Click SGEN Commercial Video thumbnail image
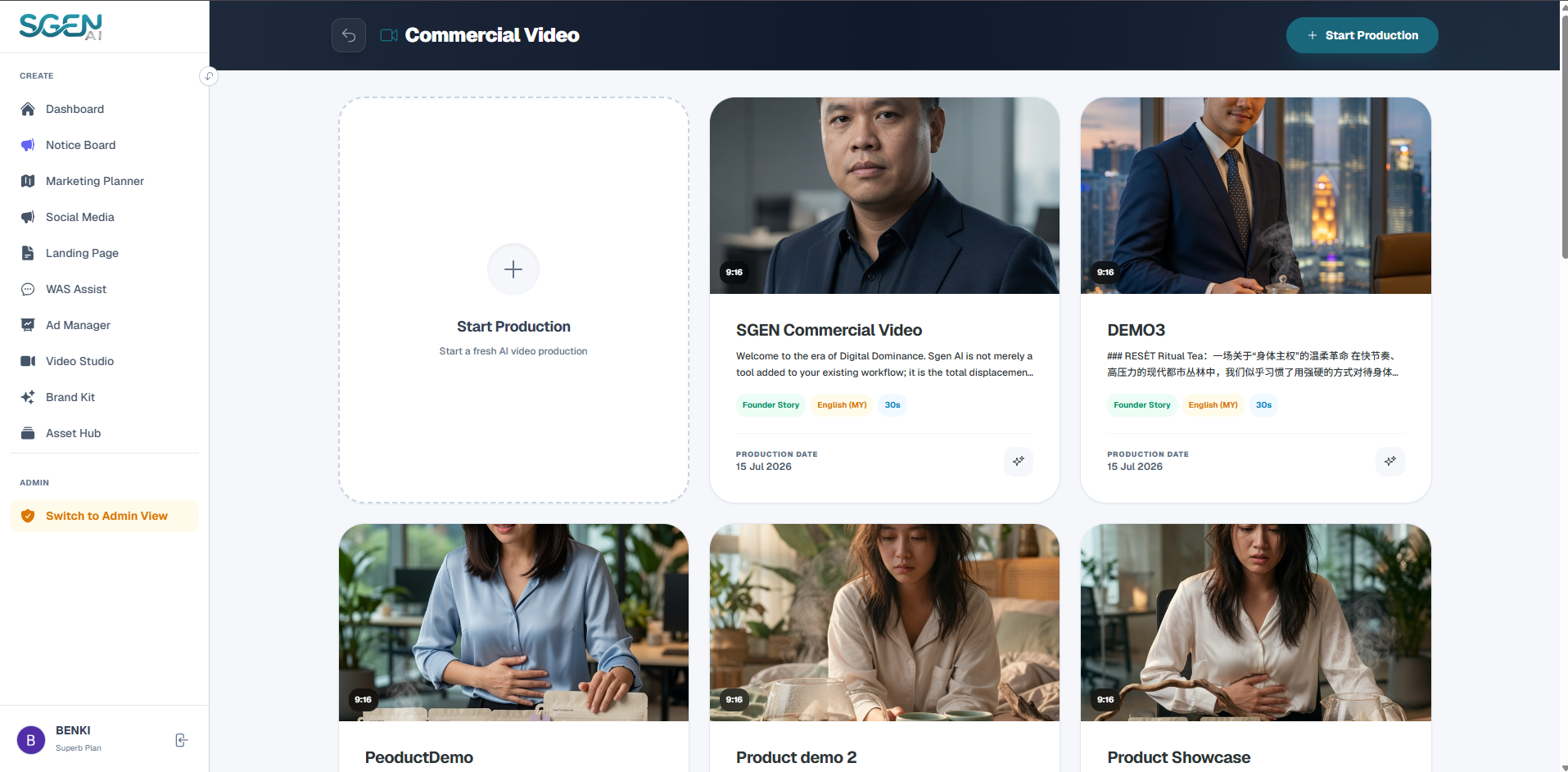1568x772 pixels. tap(884, 196)
